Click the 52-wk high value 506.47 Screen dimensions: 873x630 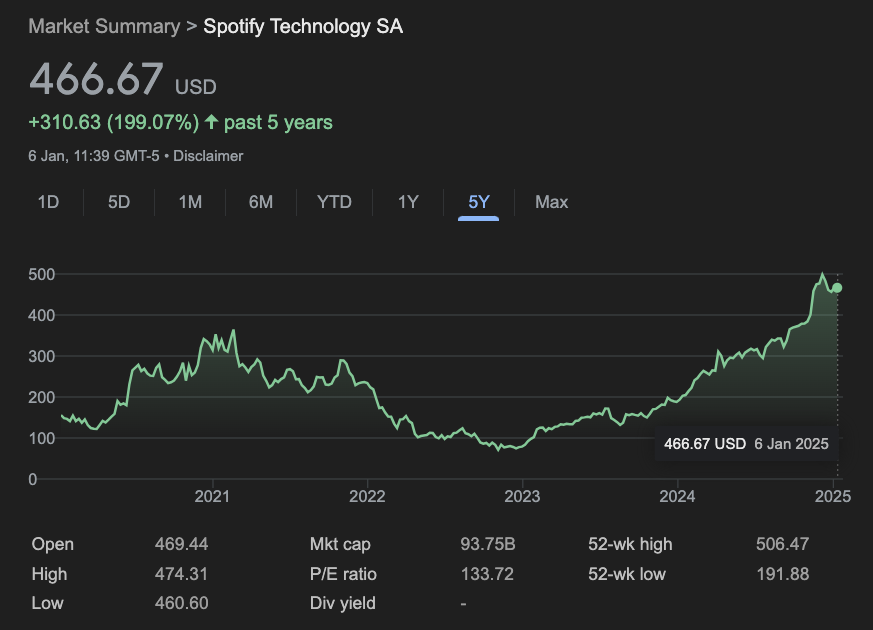[782, 544]
